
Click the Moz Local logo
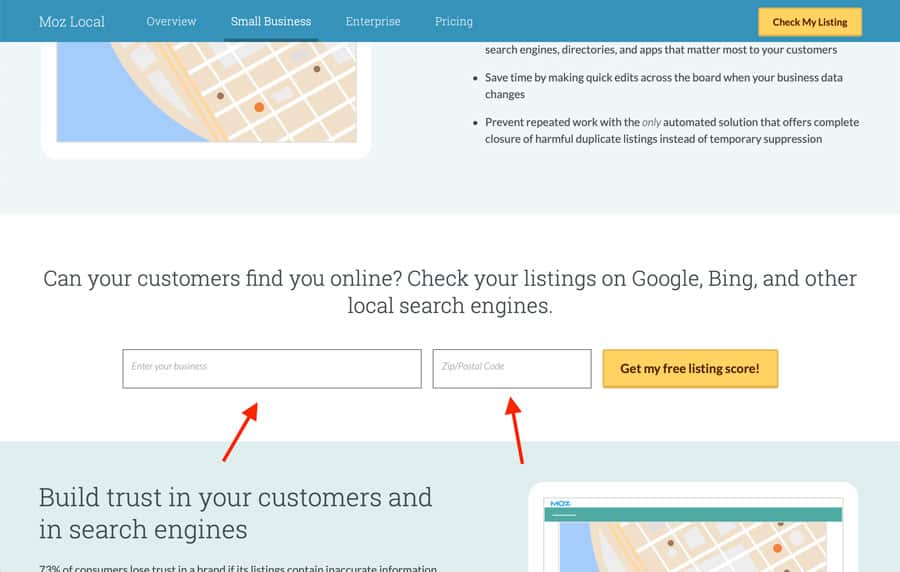coord(71,21)
